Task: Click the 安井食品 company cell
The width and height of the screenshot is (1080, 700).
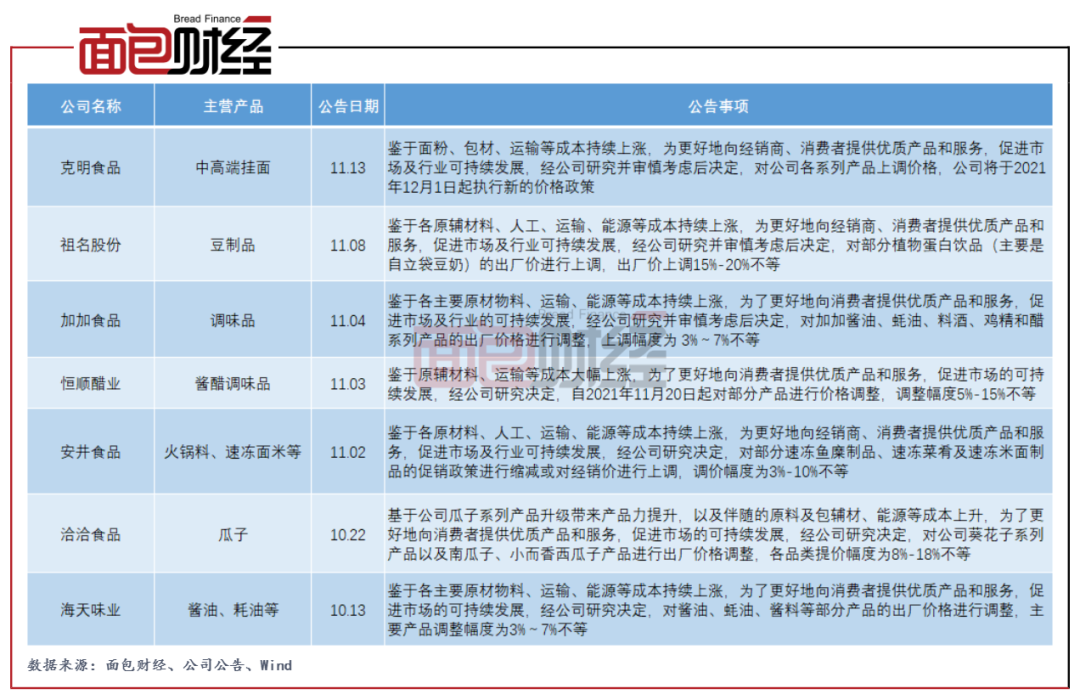Action: pyautogui.click(x=91, y=452)
